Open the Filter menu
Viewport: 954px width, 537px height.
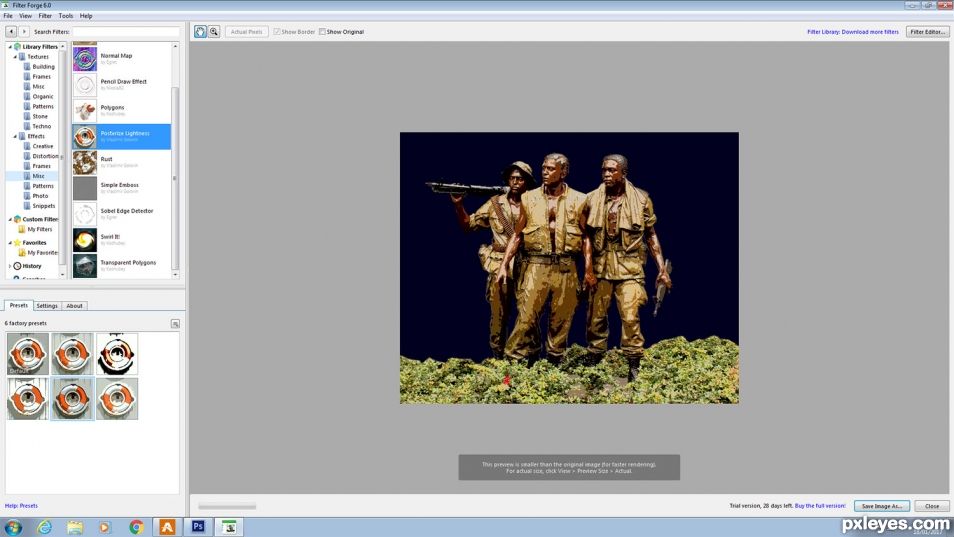(x=45, y=16)
